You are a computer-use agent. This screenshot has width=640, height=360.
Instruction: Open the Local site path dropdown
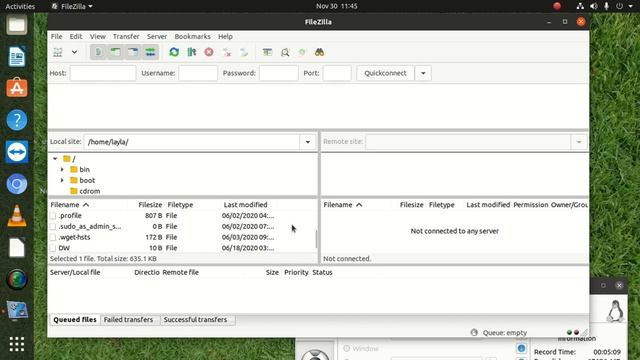tap(308, 142)
